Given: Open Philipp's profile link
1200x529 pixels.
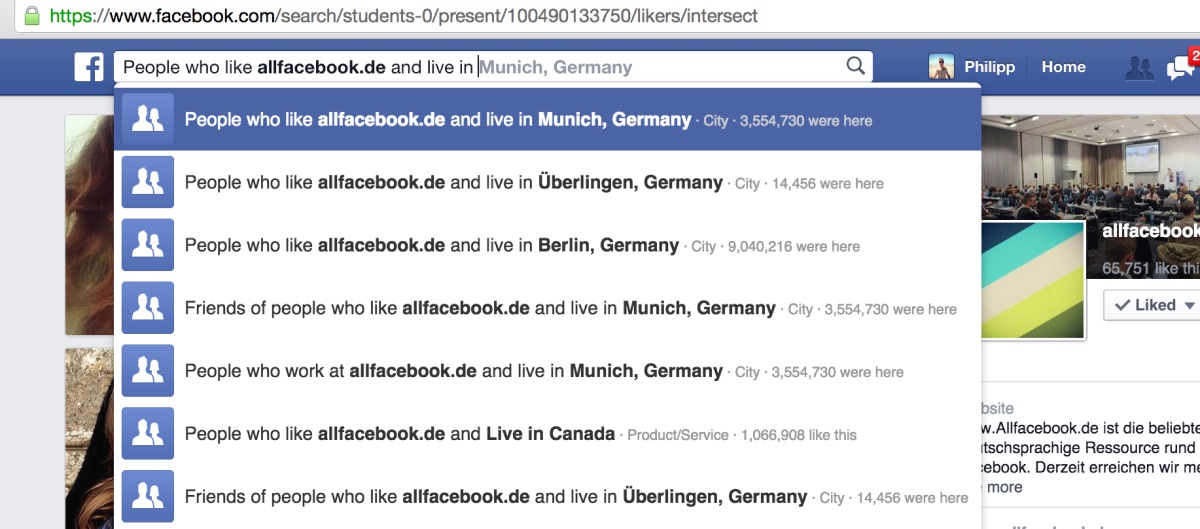Looking at the screenshot, I should (989, 67).
